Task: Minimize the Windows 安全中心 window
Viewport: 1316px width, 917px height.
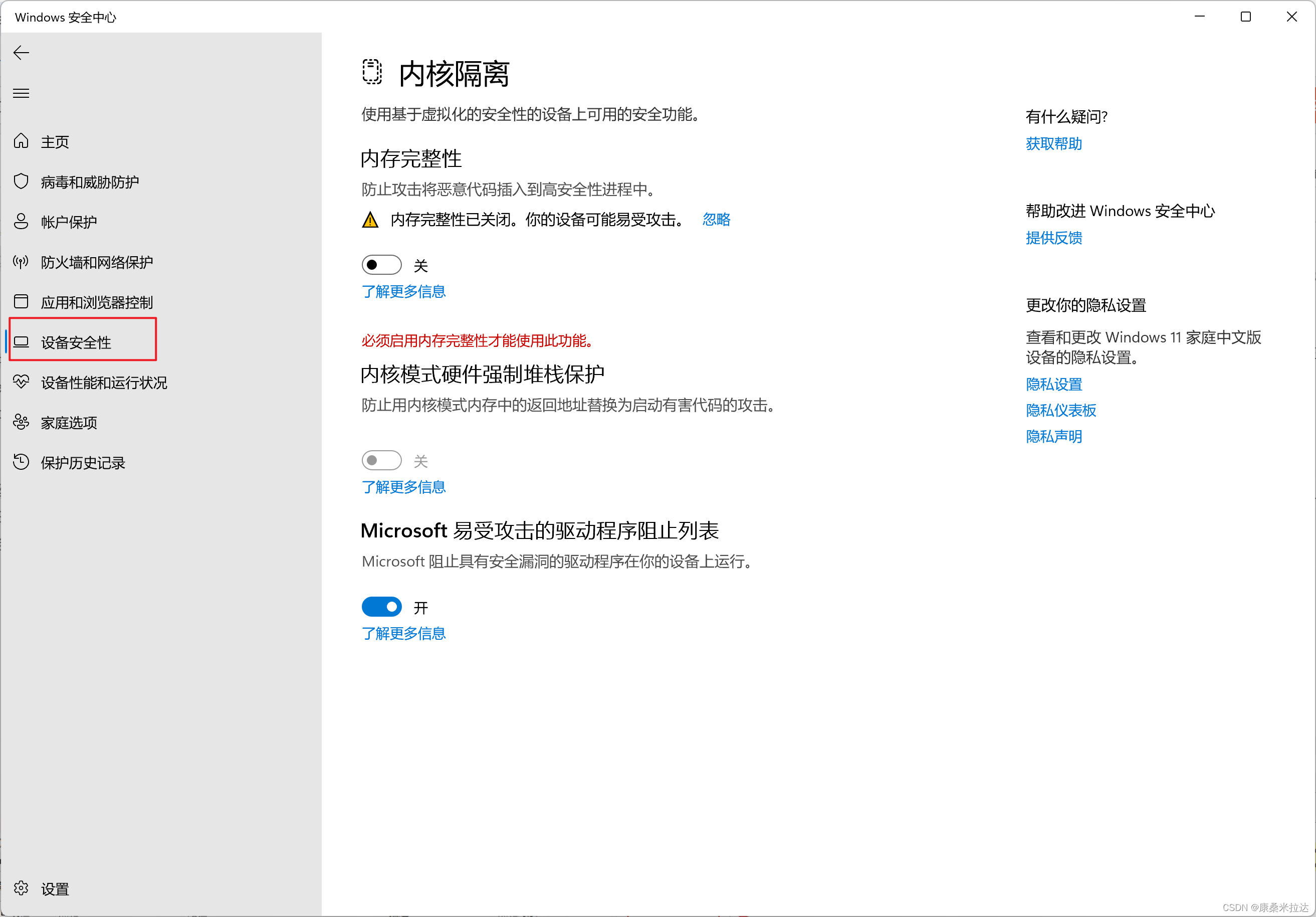Action: pyautogui.click(x=1200, y=17)
